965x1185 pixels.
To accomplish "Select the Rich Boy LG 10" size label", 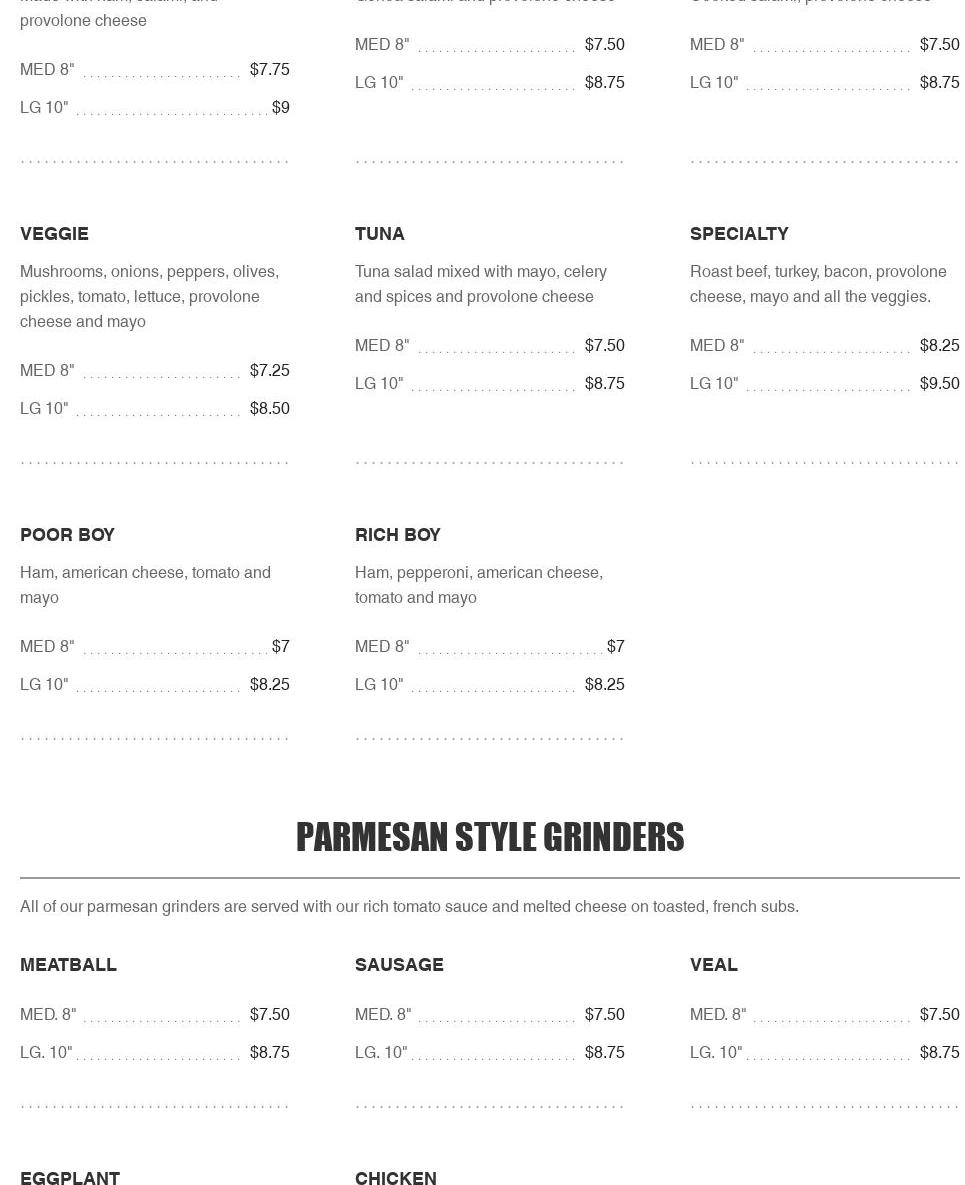I will coord(379,684).
